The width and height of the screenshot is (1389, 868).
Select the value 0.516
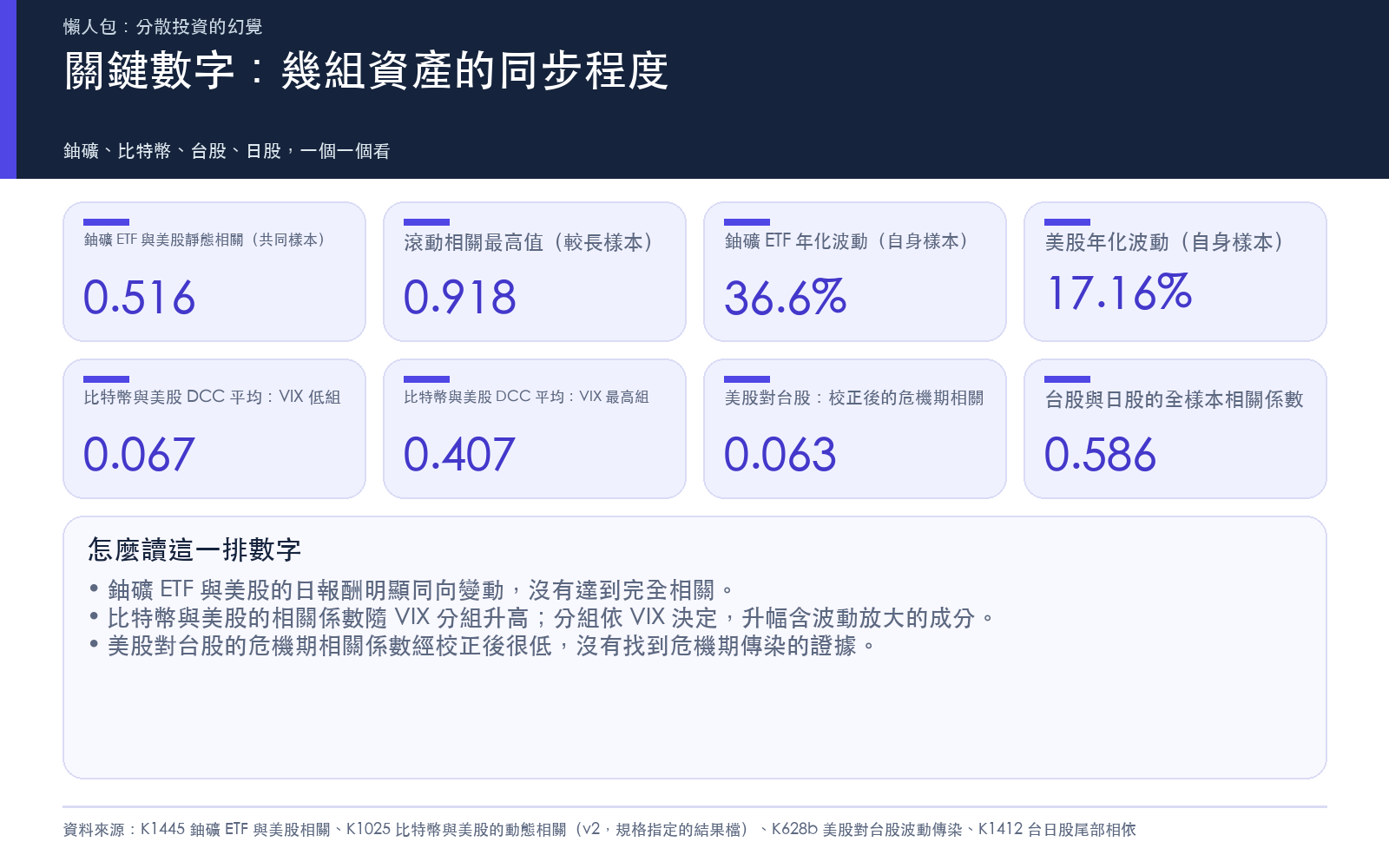click(x=139, y=298)
